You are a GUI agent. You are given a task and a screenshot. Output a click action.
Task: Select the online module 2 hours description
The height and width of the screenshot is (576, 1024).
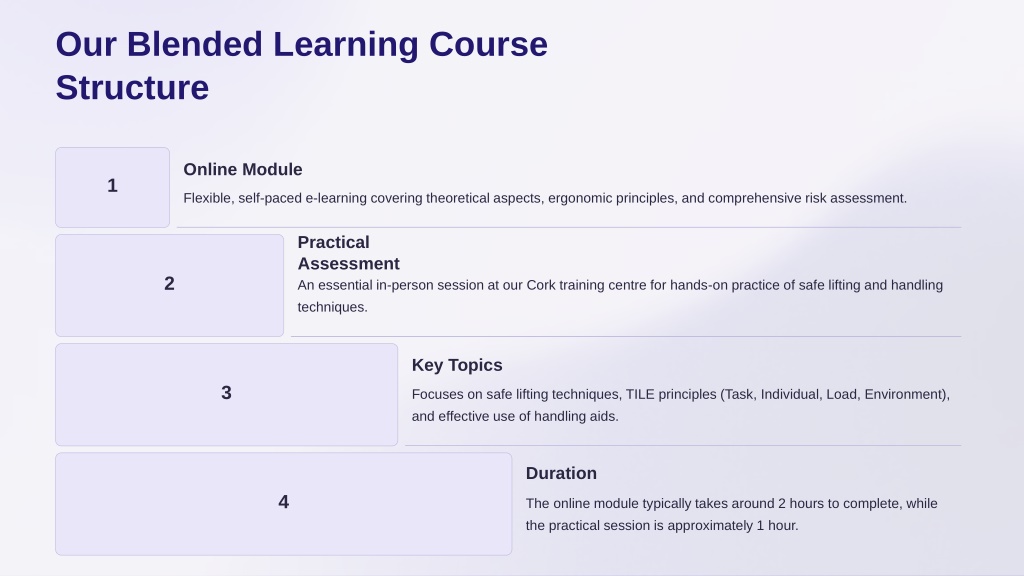pos(731,514)
